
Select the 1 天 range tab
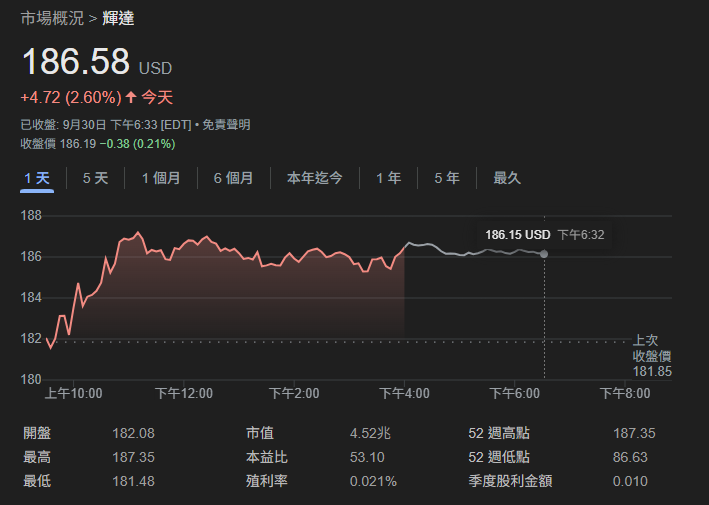point(37,178)
